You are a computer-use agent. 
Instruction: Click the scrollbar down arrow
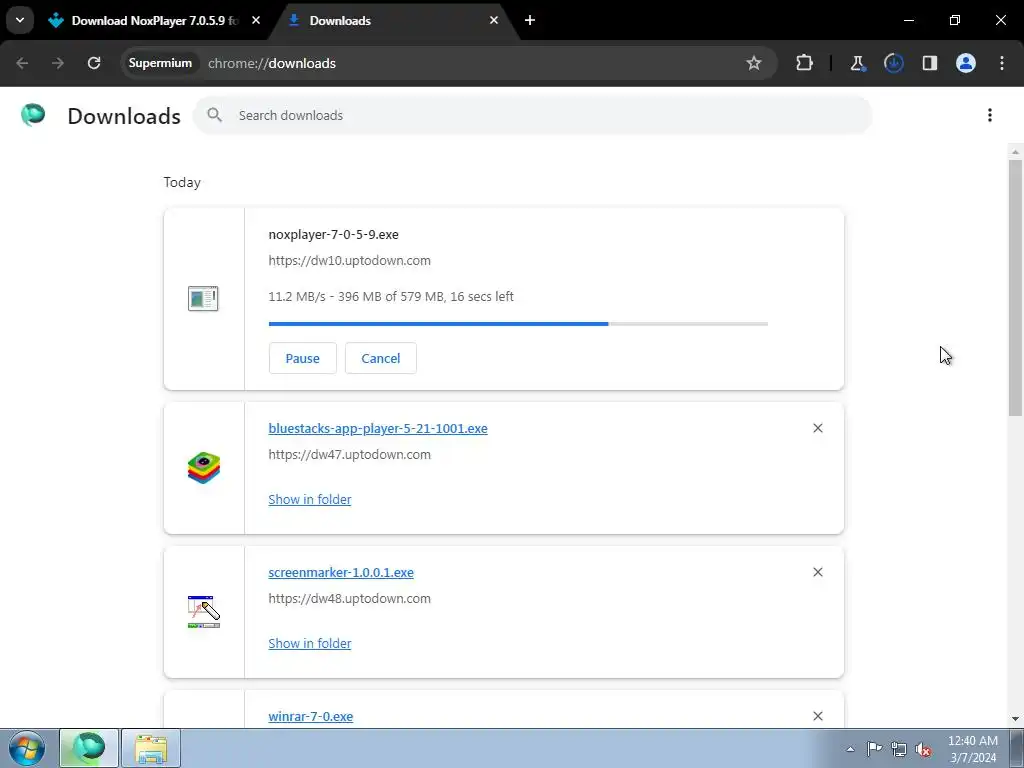pos(1015,719)
